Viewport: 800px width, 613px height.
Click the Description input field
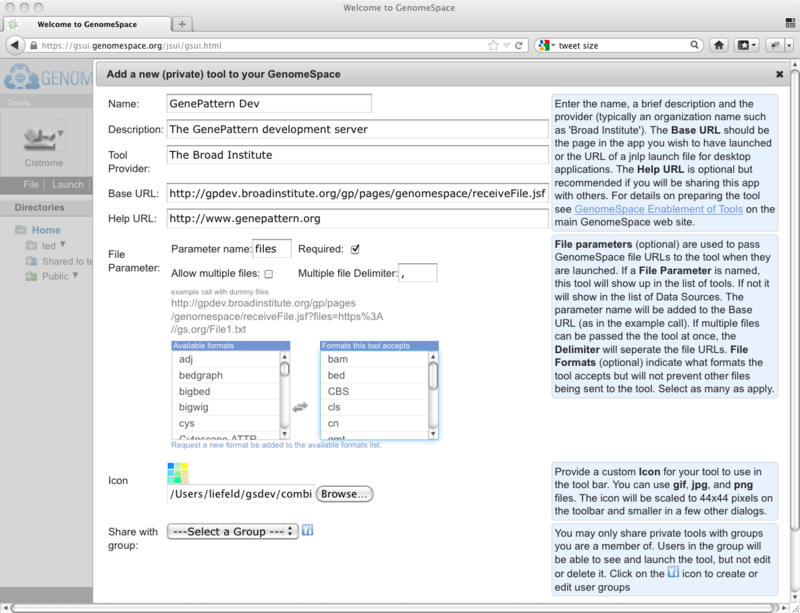point(358,129)
